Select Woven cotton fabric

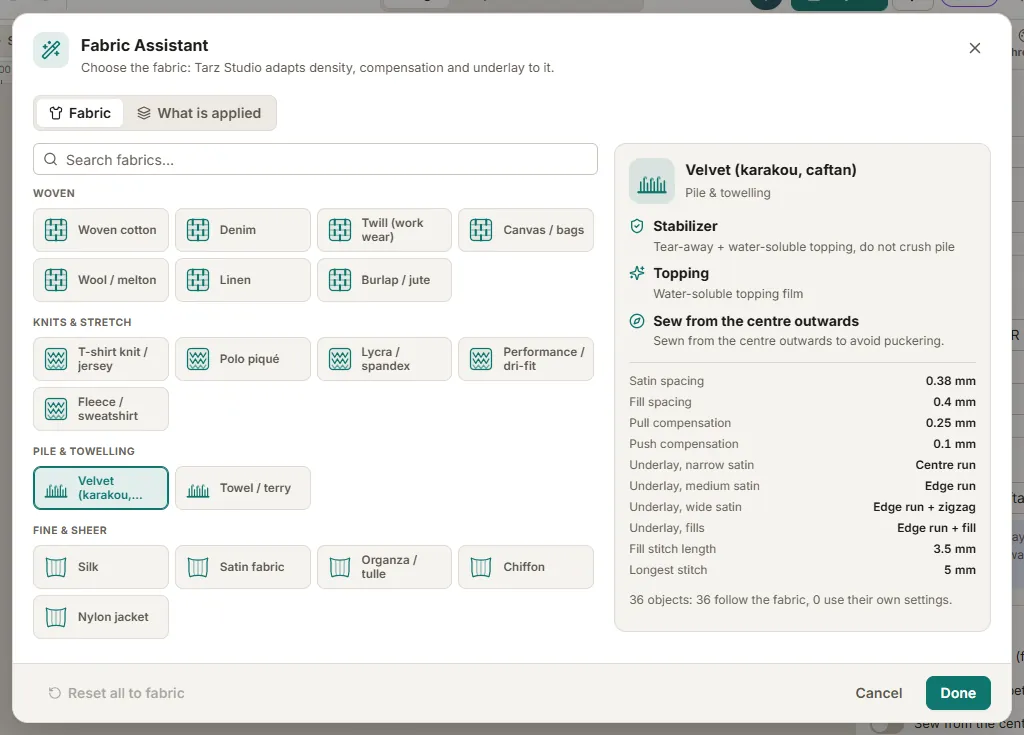(x=101, y=230)
